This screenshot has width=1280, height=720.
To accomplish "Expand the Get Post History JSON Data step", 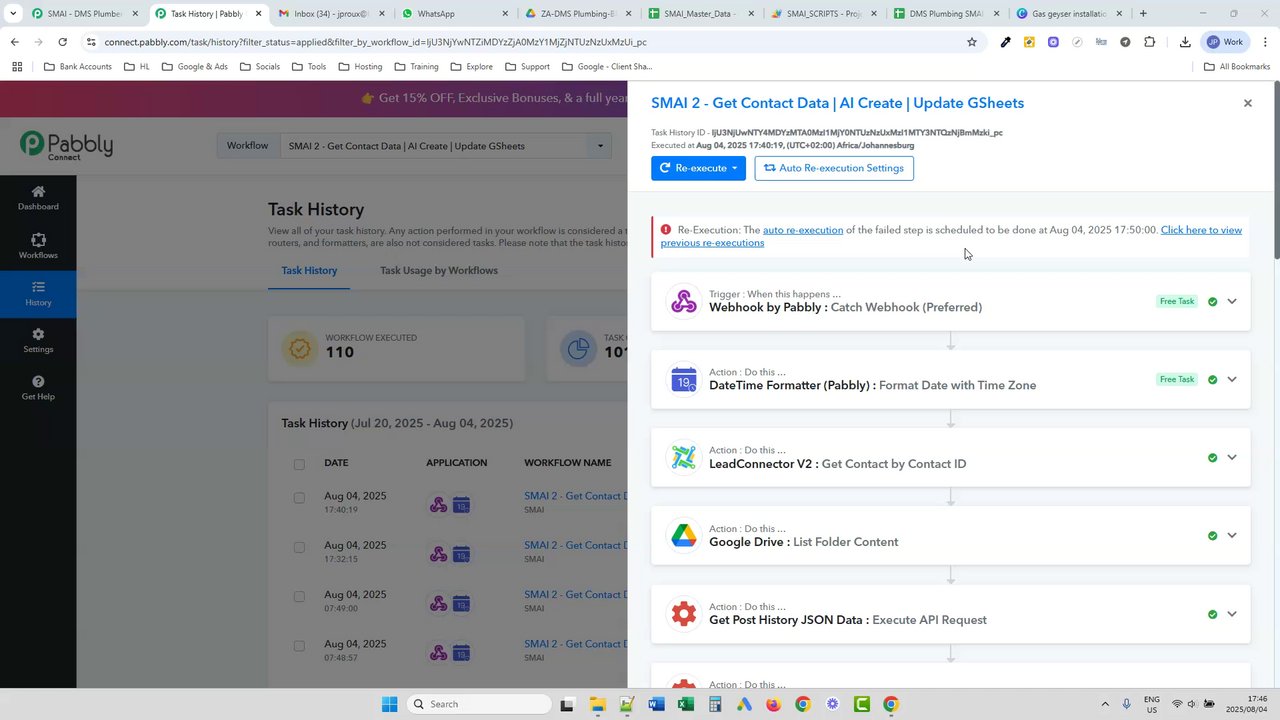I will click(1232, 614).
